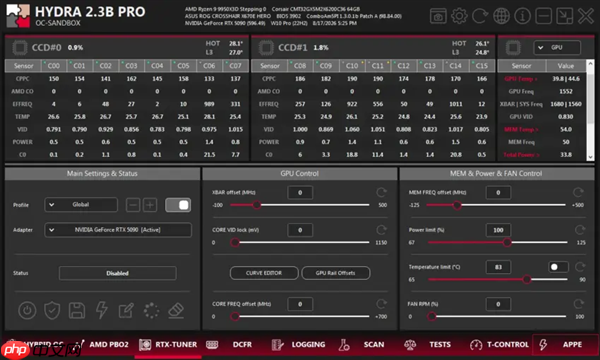Viewport: 600px width, 360px height.
Task: Click the MEM Temp sensor row label
Action: [521, 129]
